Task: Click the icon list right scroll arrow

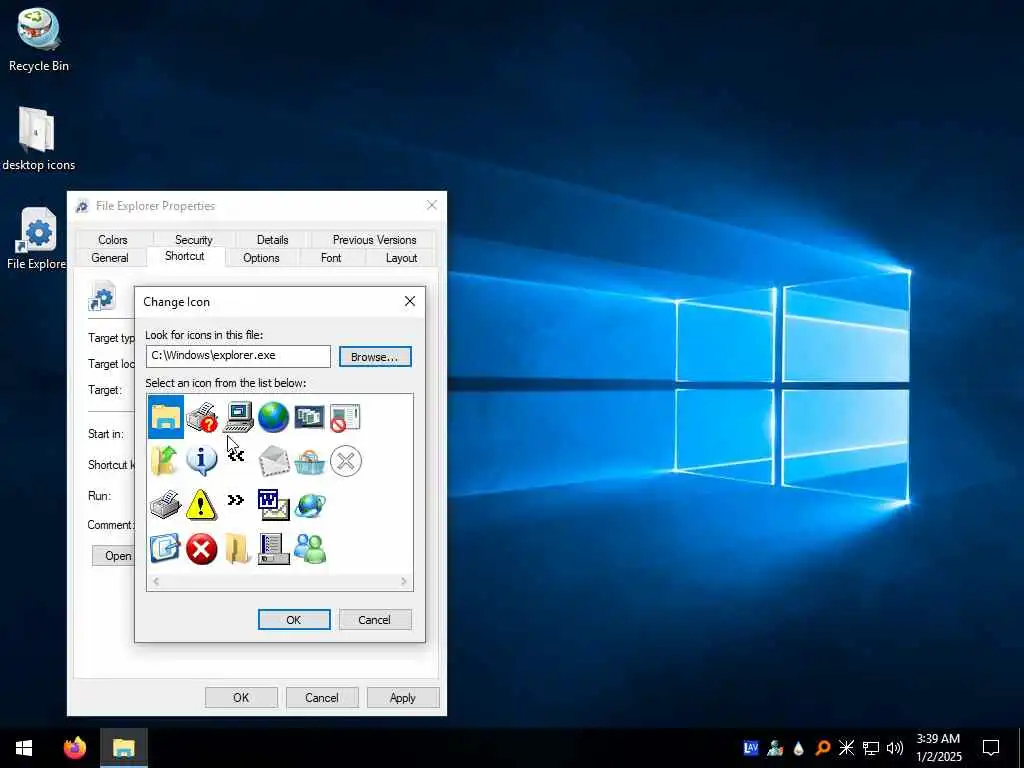Action: tap(404, 581)
